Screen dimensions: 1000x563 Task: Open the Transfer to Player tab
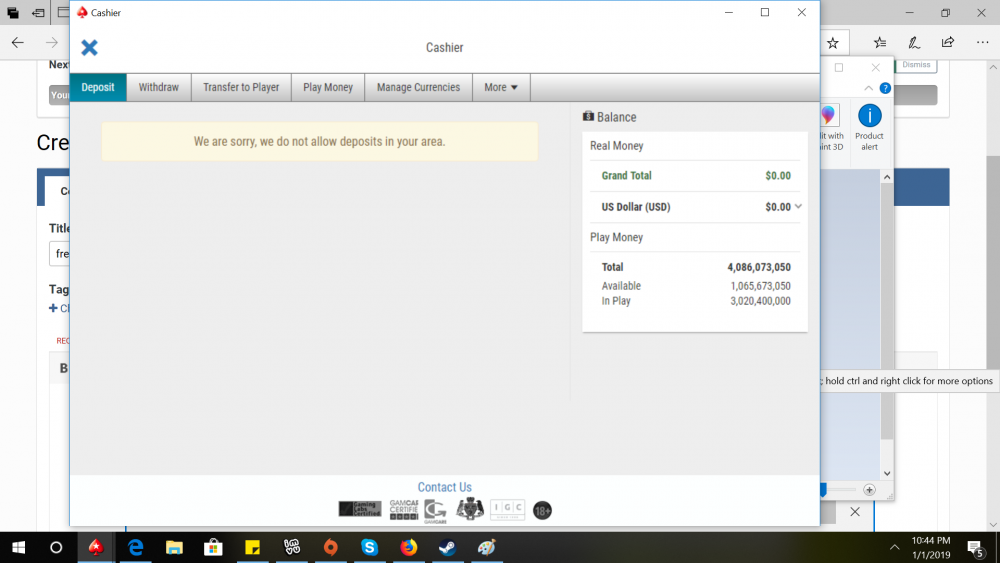[x=241, y=87]
